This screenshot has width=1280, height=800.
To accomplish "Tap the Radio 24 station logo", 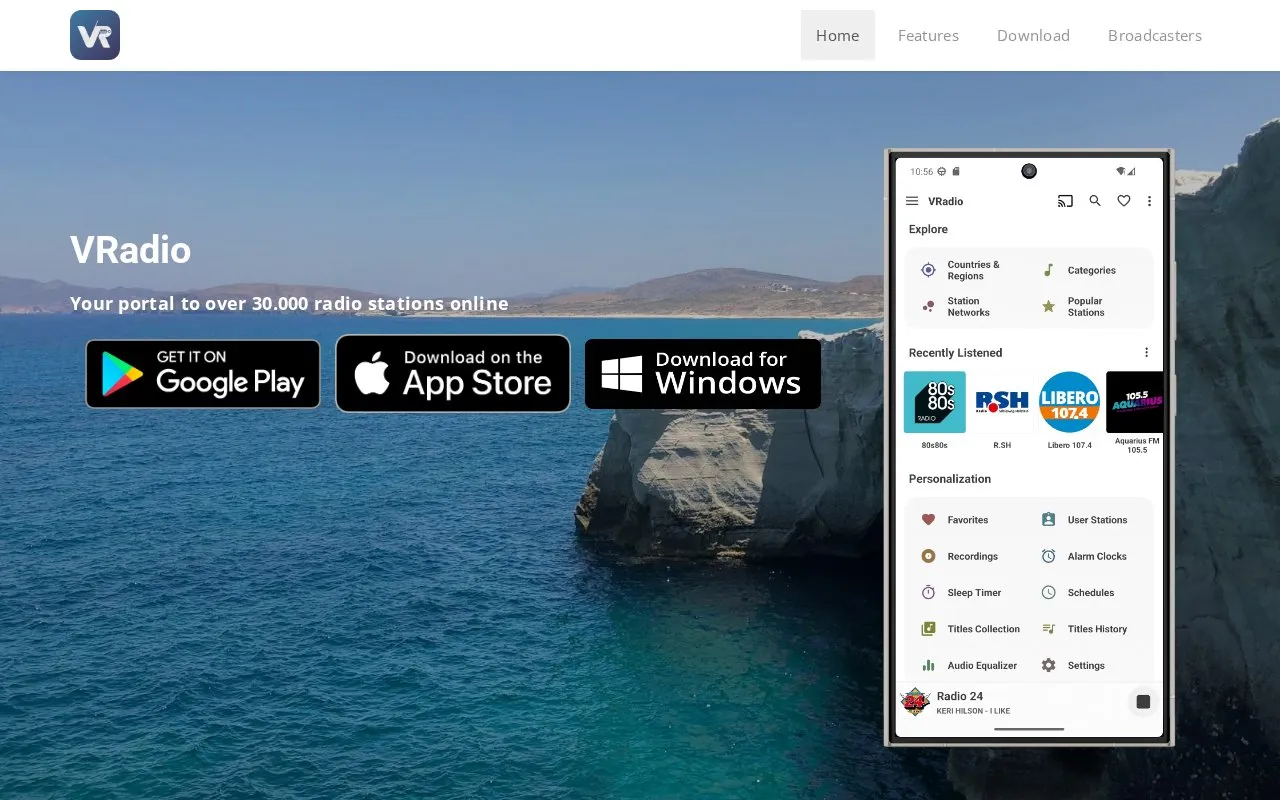I will [915, 702].
